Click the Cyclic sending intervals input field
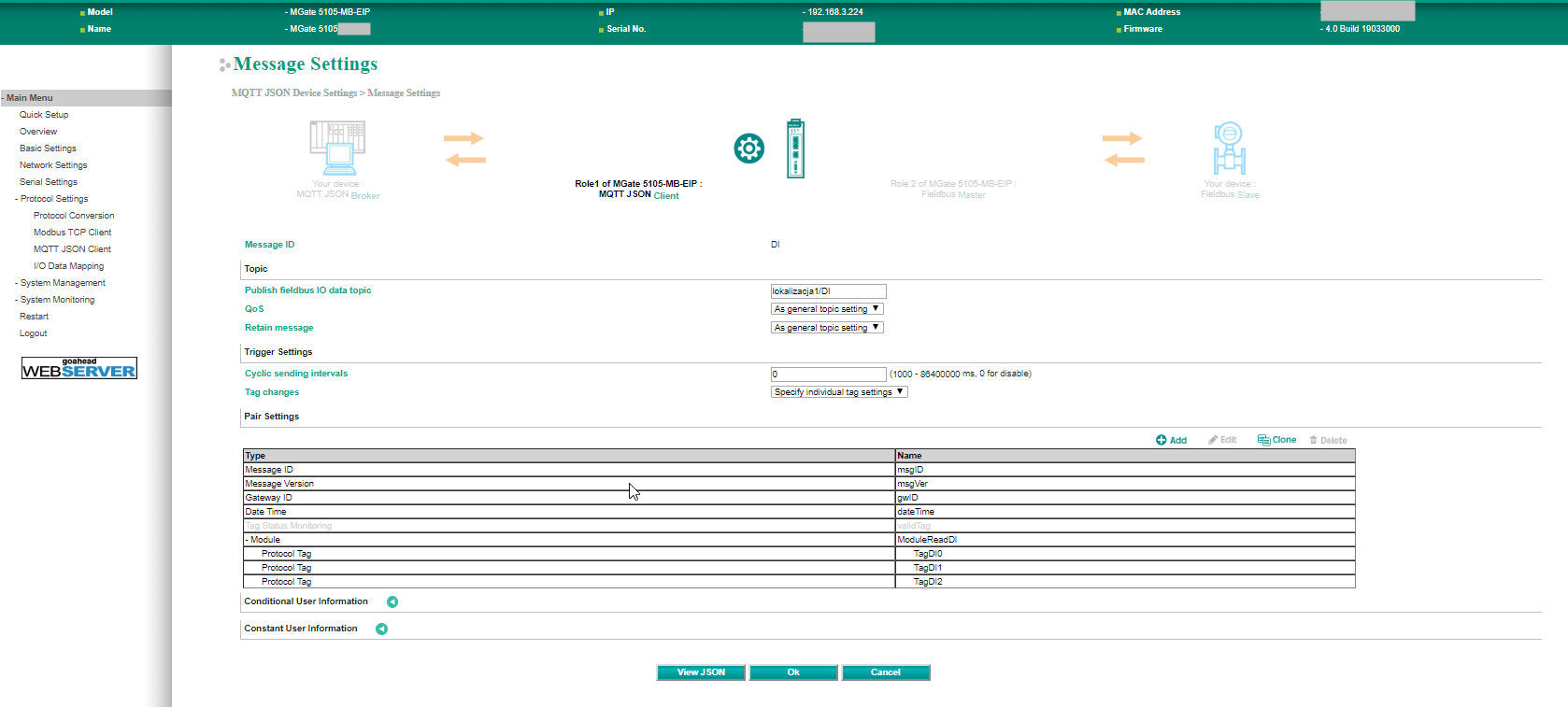Screen dimensions: 1568x707 point(828,374)
